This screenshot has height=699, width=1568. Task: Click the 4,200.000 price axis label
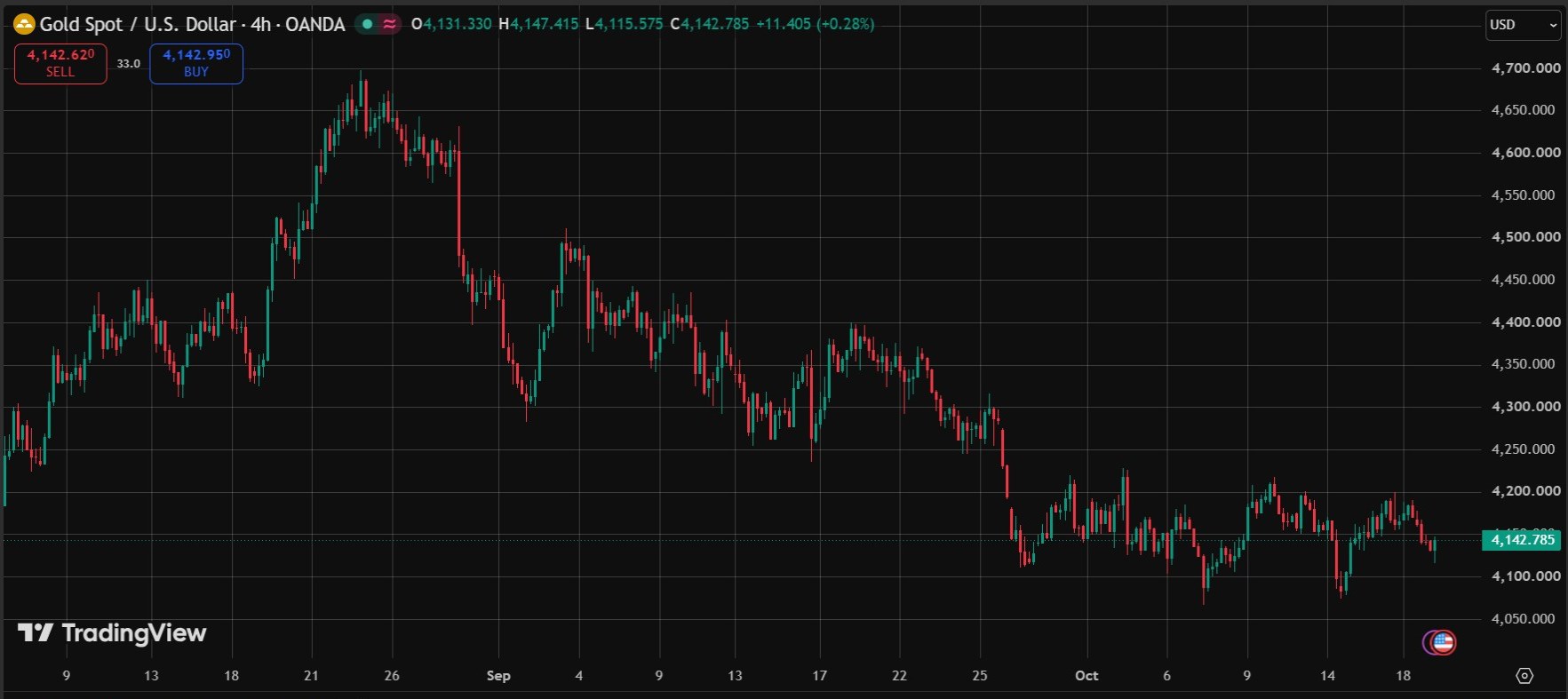pyautogui.click(x=1525, y=491)
